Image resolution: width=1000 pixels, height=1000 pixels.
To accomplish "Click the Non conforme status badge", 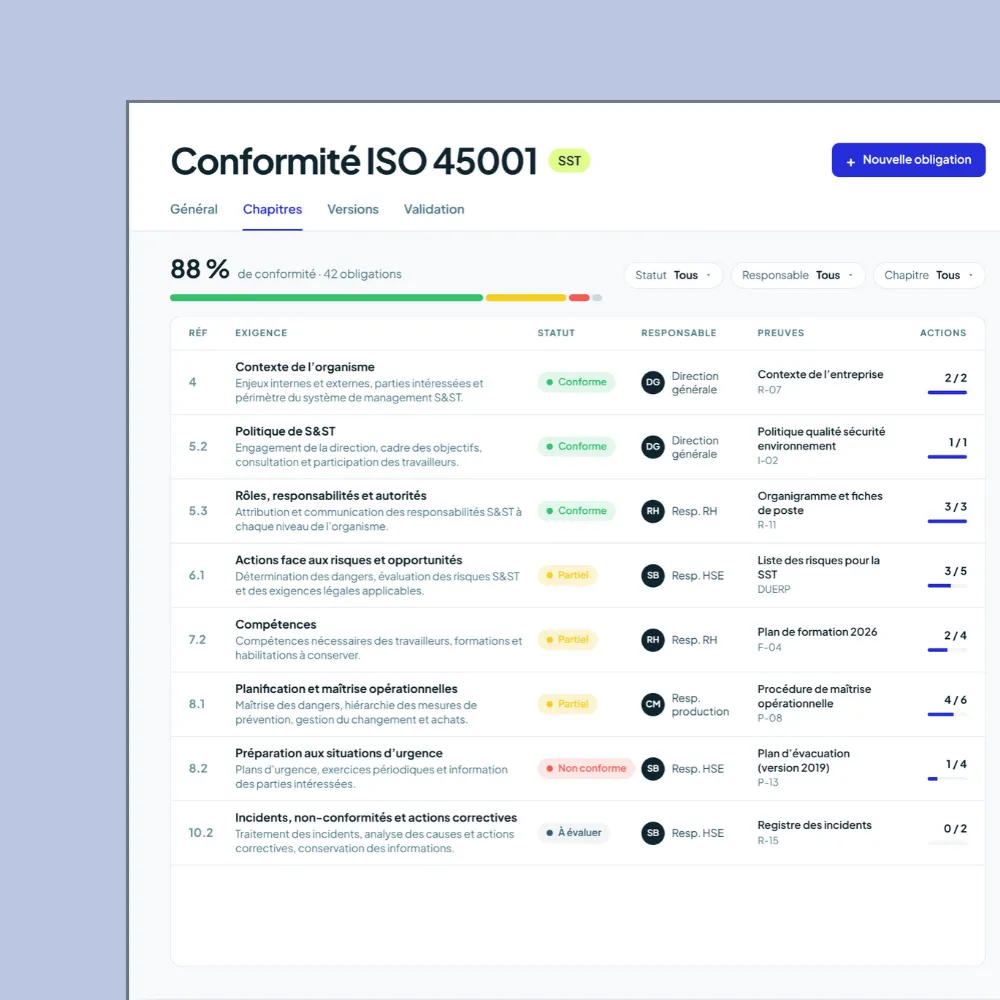I will 585,768.
